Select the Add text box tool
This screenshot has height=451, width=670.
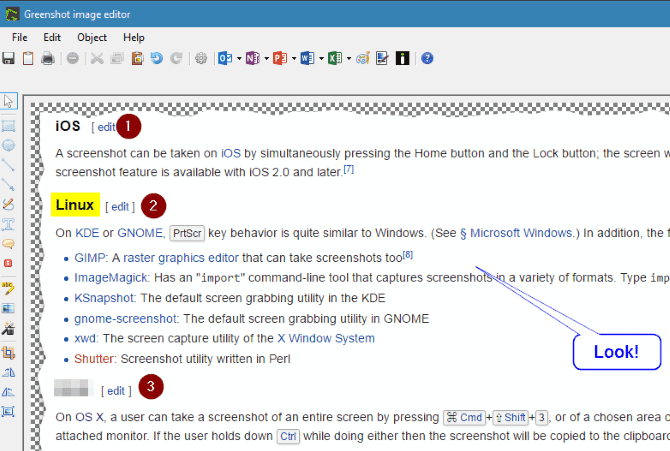(x=9, y=224)
